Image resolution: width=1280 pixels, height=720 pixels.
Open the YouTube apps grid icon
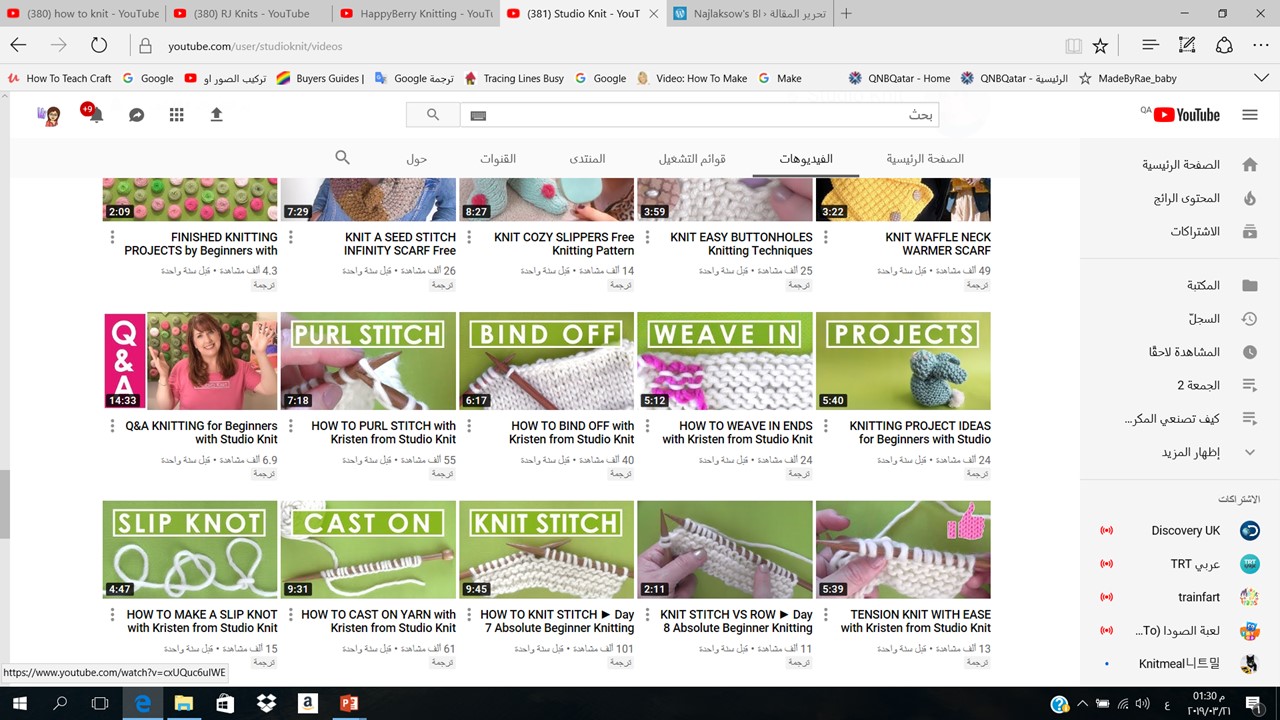[x=176, y=115]
